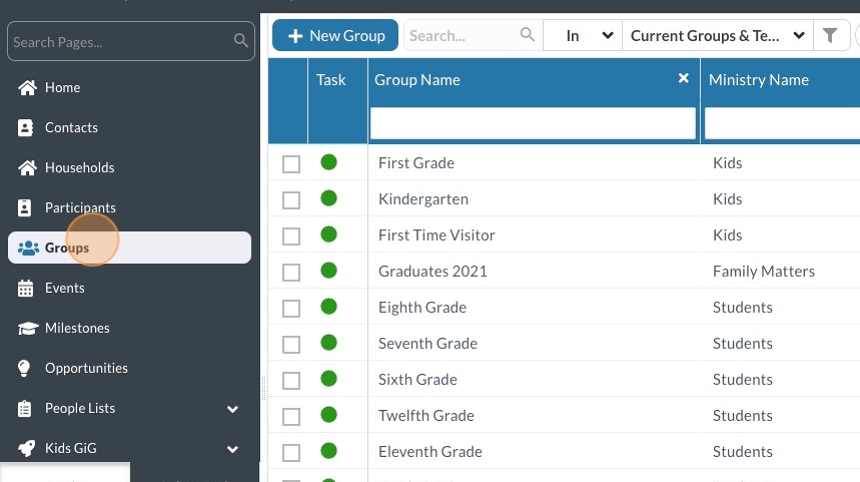Go to Participants in the sidebar
The height and width of the screenshot is (482, 860).
[80, 208]
